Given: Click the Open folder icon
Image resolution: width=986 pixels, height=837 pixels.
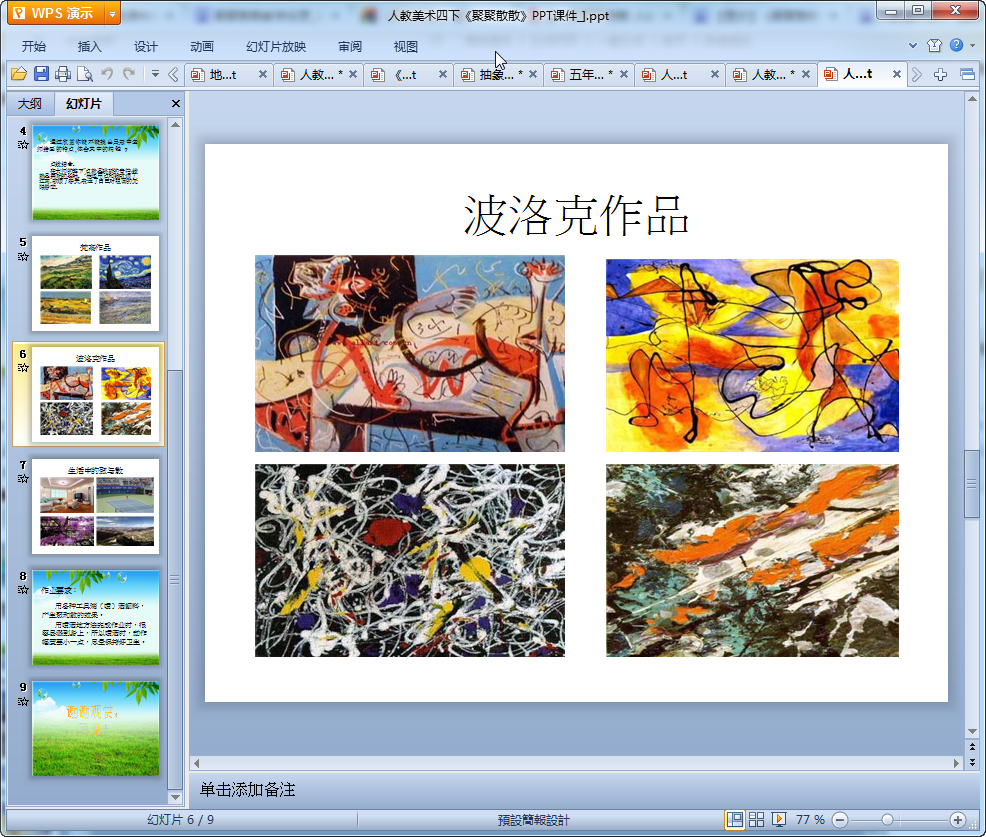Looking at the screenshot, I should (19, 74).
